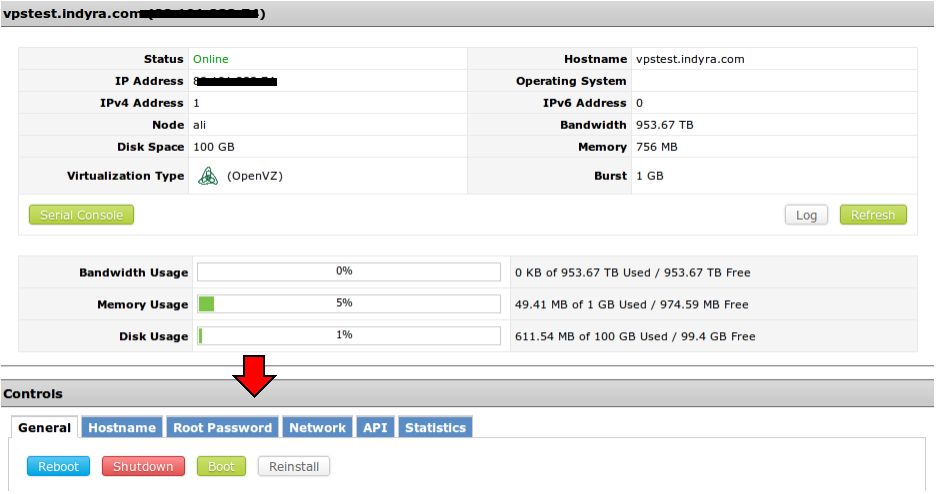936x494 pixels.
Task: Switch to the General tab
Action: tap(44, 427)
